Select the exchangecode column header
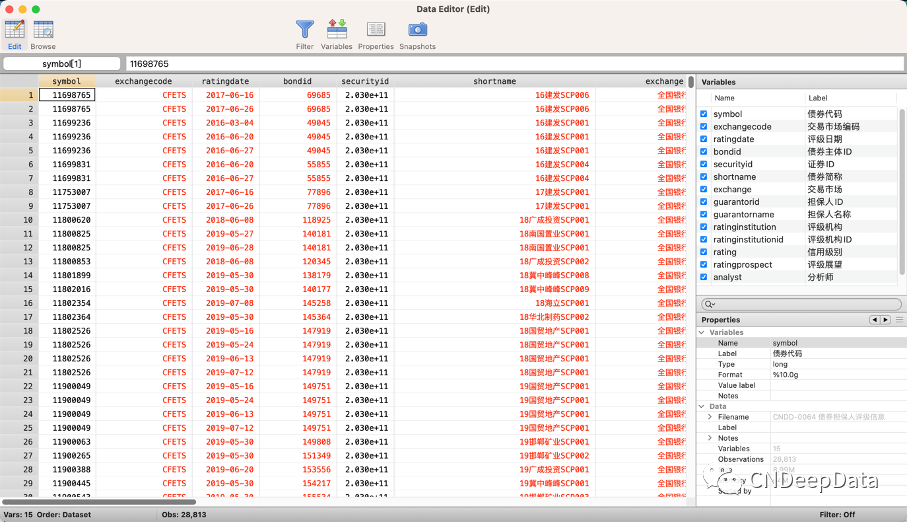908x522 pixels. pos(143,81)
